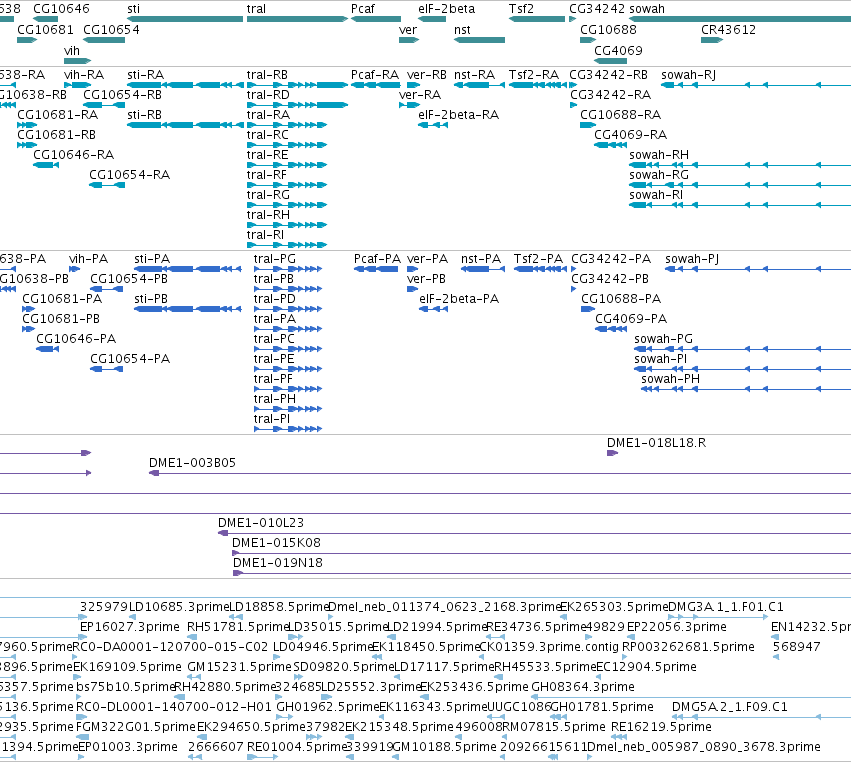The width and height of the screenshot is (851, 762).
Task: Select the sti-RA transcript label
Action: (x=145, y=75)
